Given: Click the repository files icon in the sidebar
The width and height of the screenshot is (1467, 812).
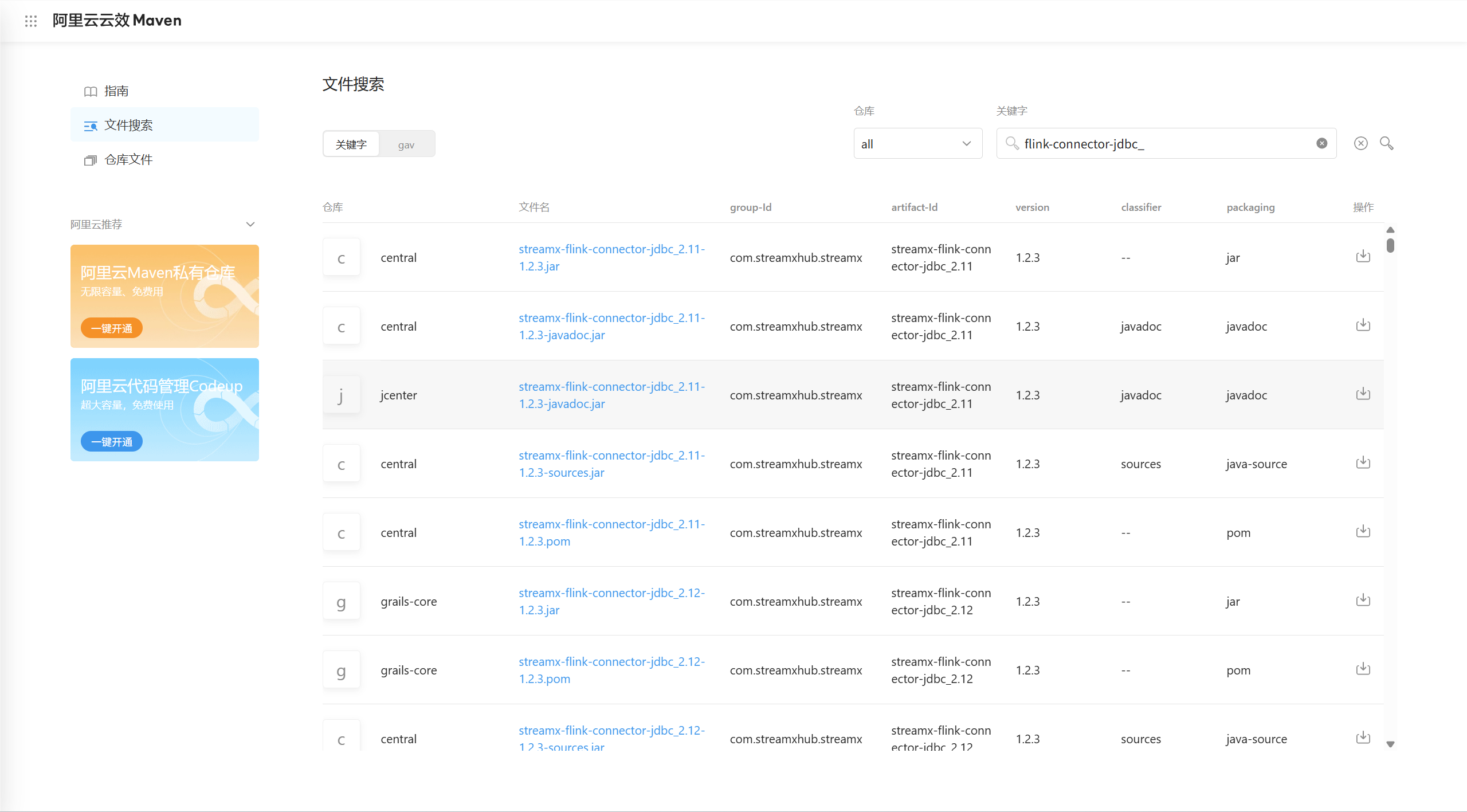Looking at the screenshot, I should pos(91,160).
